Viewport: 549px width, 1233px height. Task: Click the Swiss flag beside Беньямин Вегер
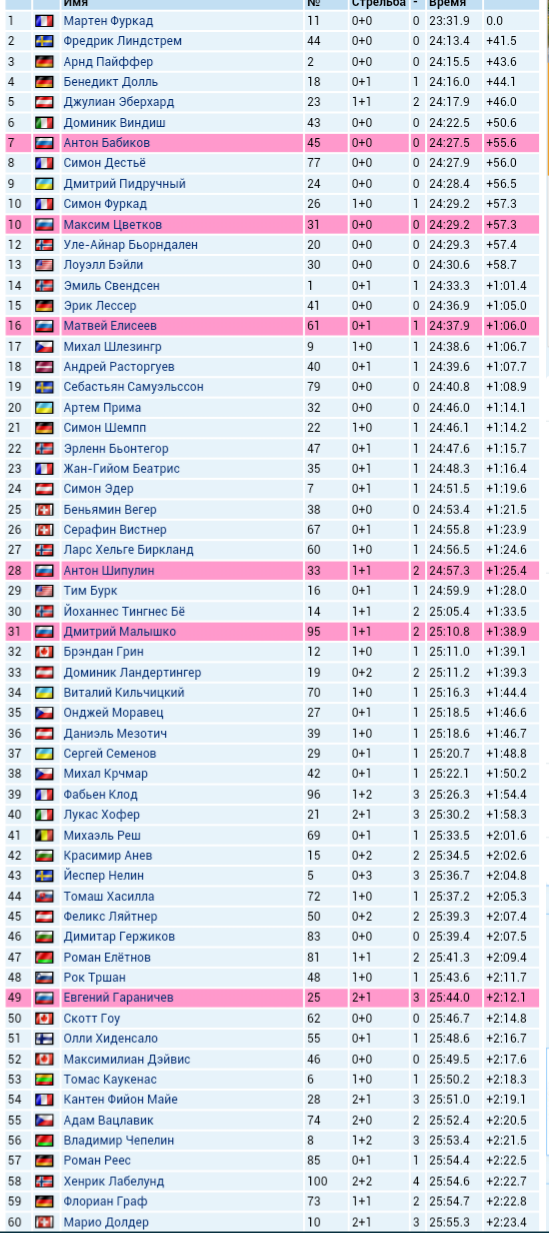pos(44,509)
